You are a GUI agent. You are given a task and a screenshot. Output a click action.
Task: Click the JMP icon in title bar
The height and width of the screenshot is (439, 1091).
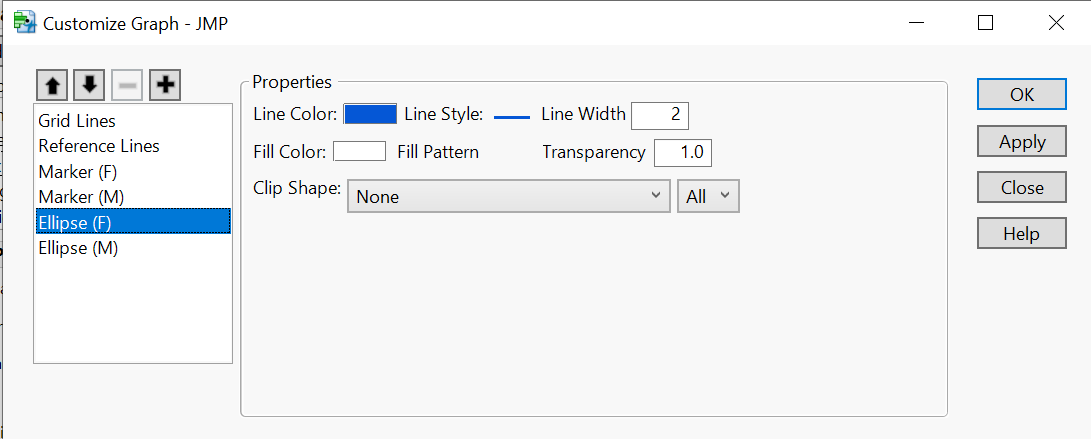click(24, 22)
